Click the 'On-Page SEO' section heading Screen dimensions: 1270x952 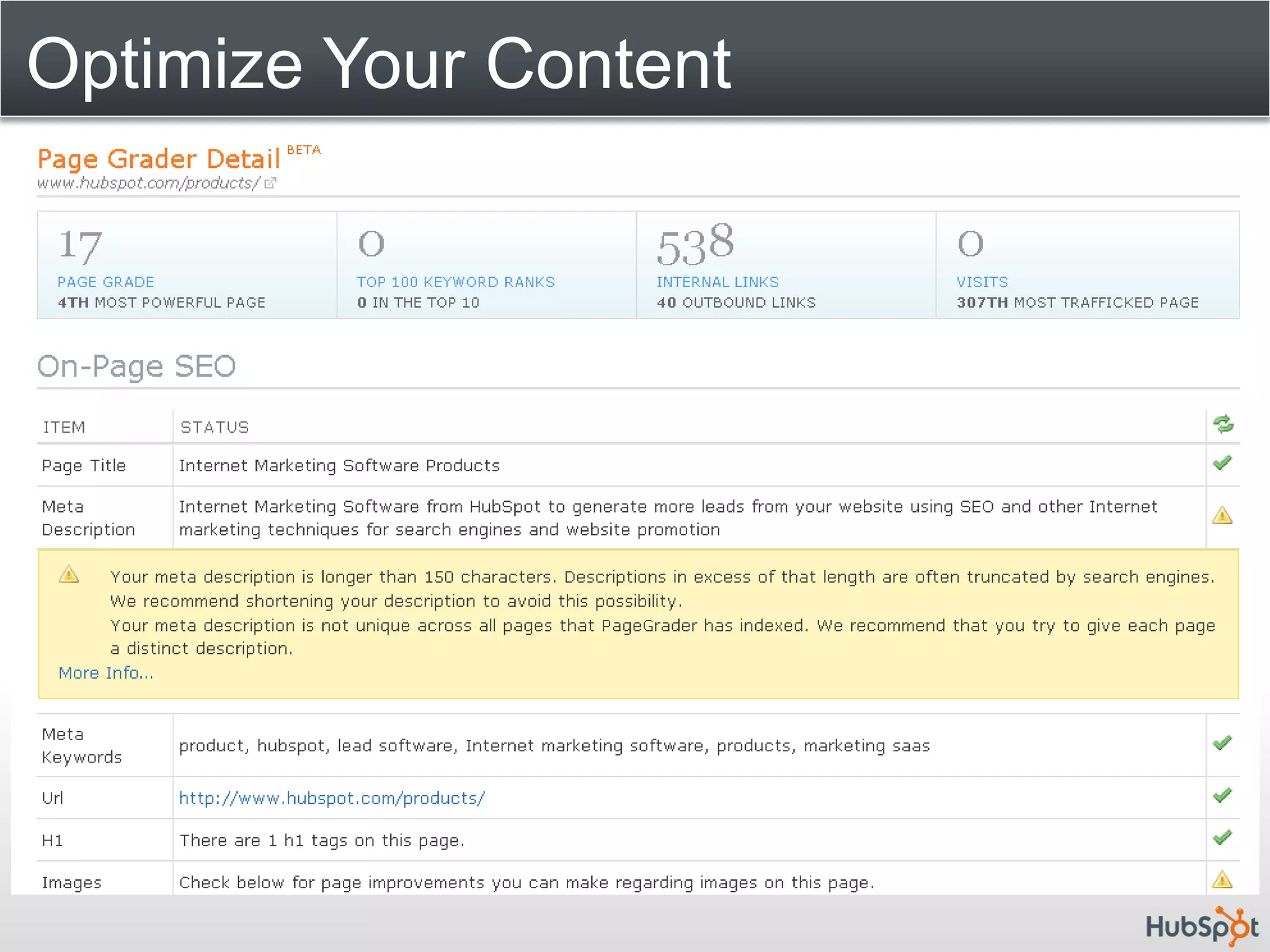click(136, 366)
